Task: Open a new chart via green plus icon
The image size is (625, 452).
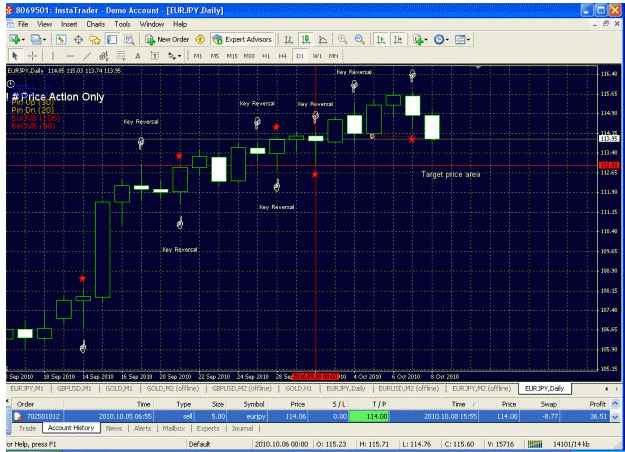Action: coord(15,39)
